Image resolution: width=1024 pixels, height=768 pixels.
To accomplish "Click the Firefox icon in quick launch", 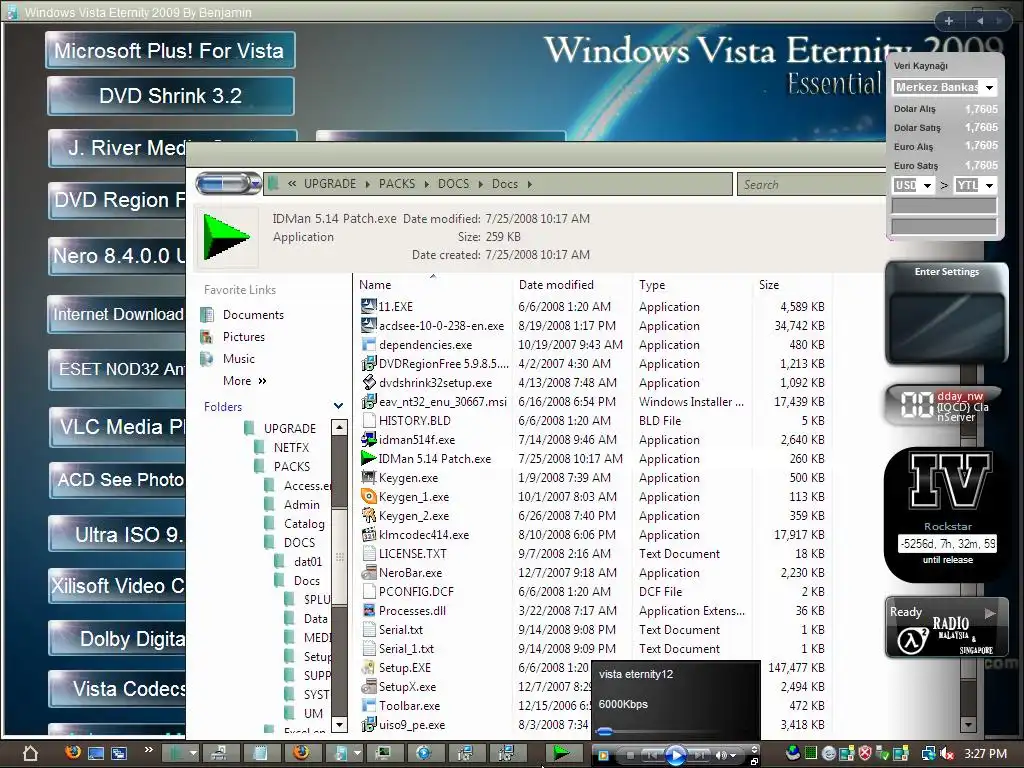I will [73, 752].
